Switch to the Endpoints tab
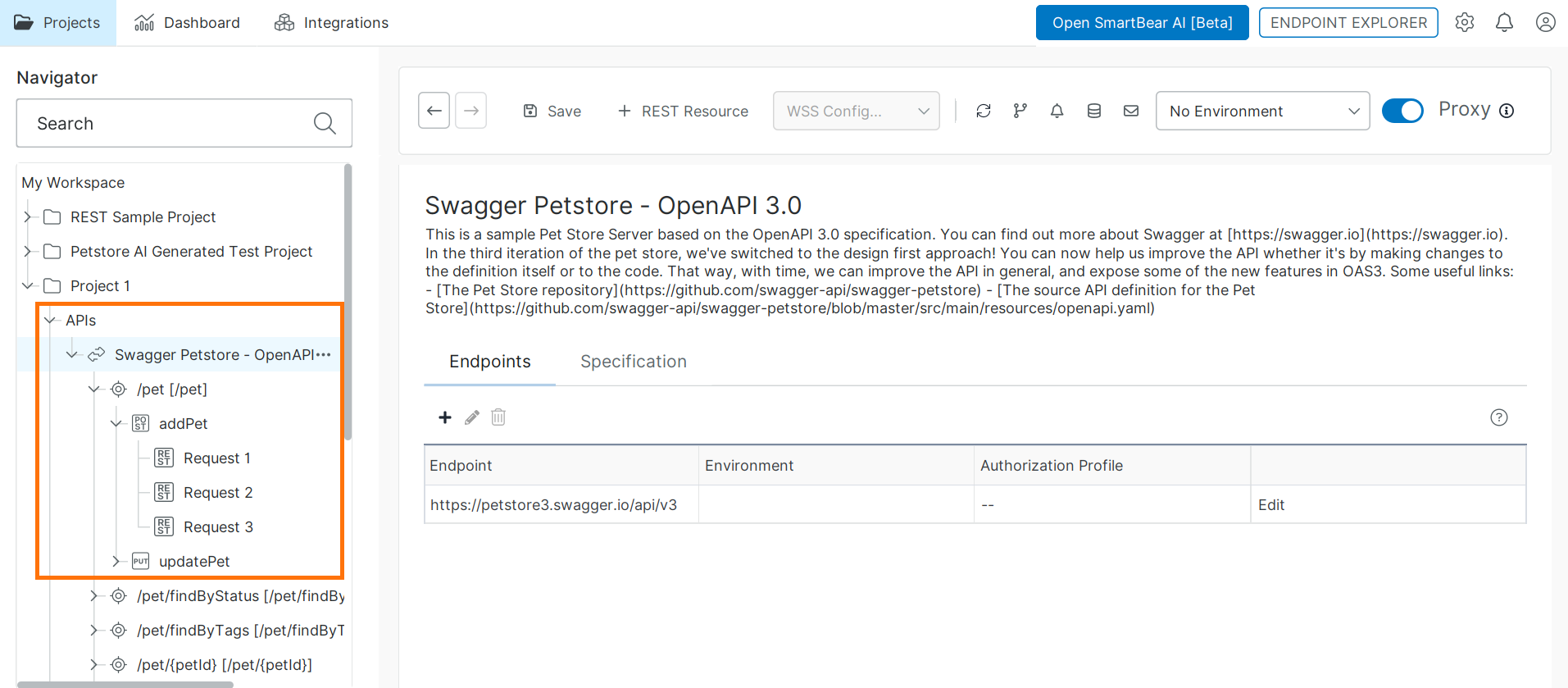The height and width of the screenshot is (688, 1568). [489, 362]
